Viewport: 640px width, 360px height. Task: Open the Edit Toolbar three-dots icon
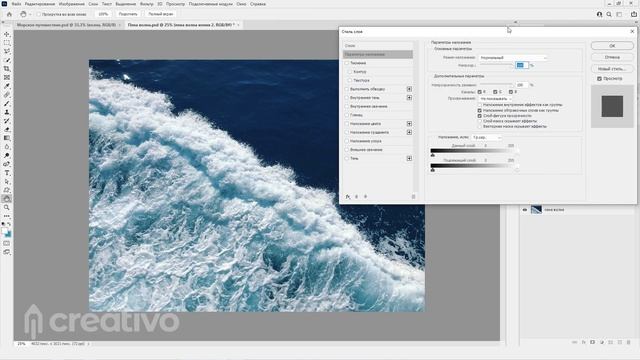[7, 216]
